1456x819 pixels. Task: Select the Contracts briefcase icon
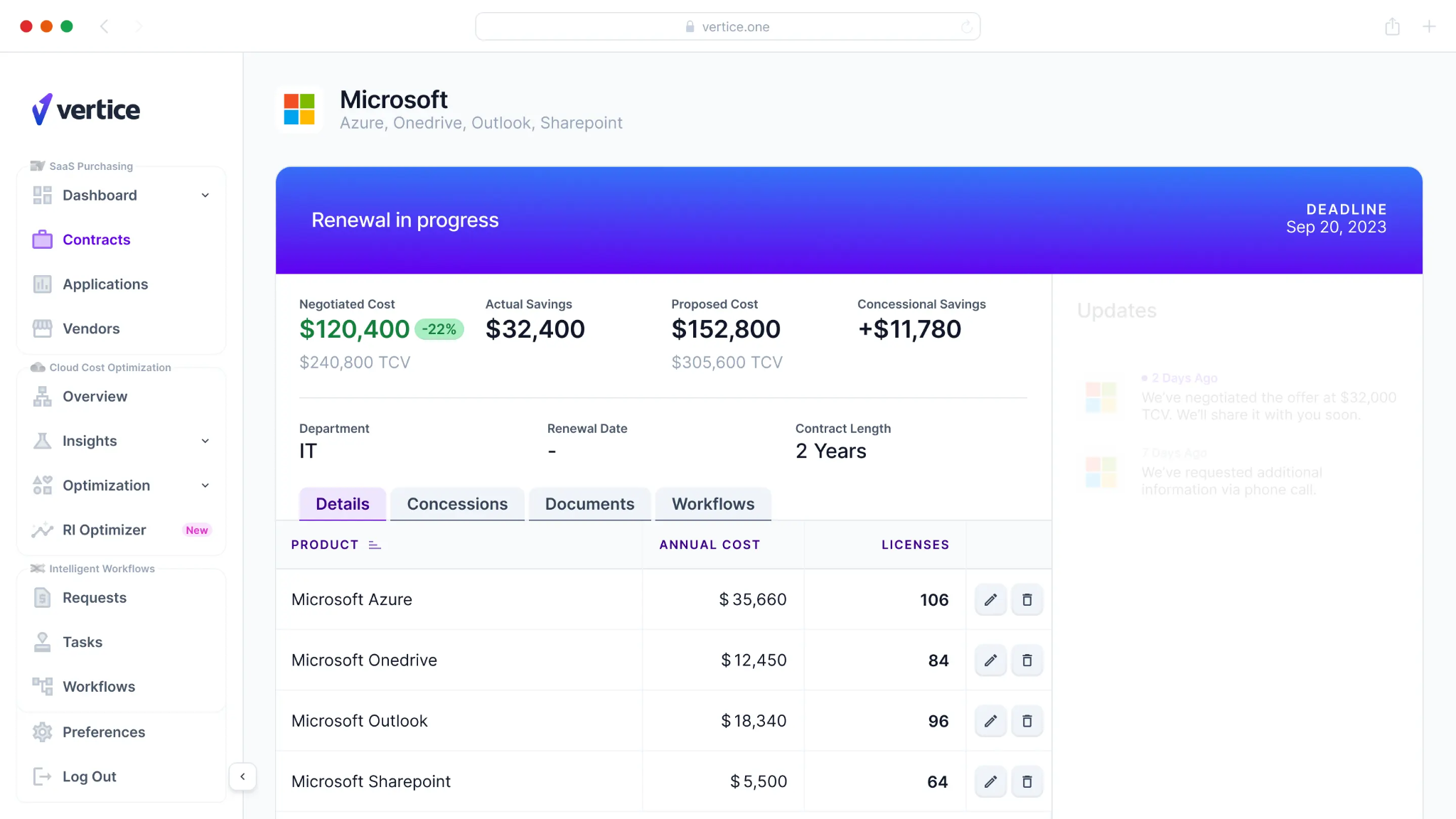[x=42, y=240]
